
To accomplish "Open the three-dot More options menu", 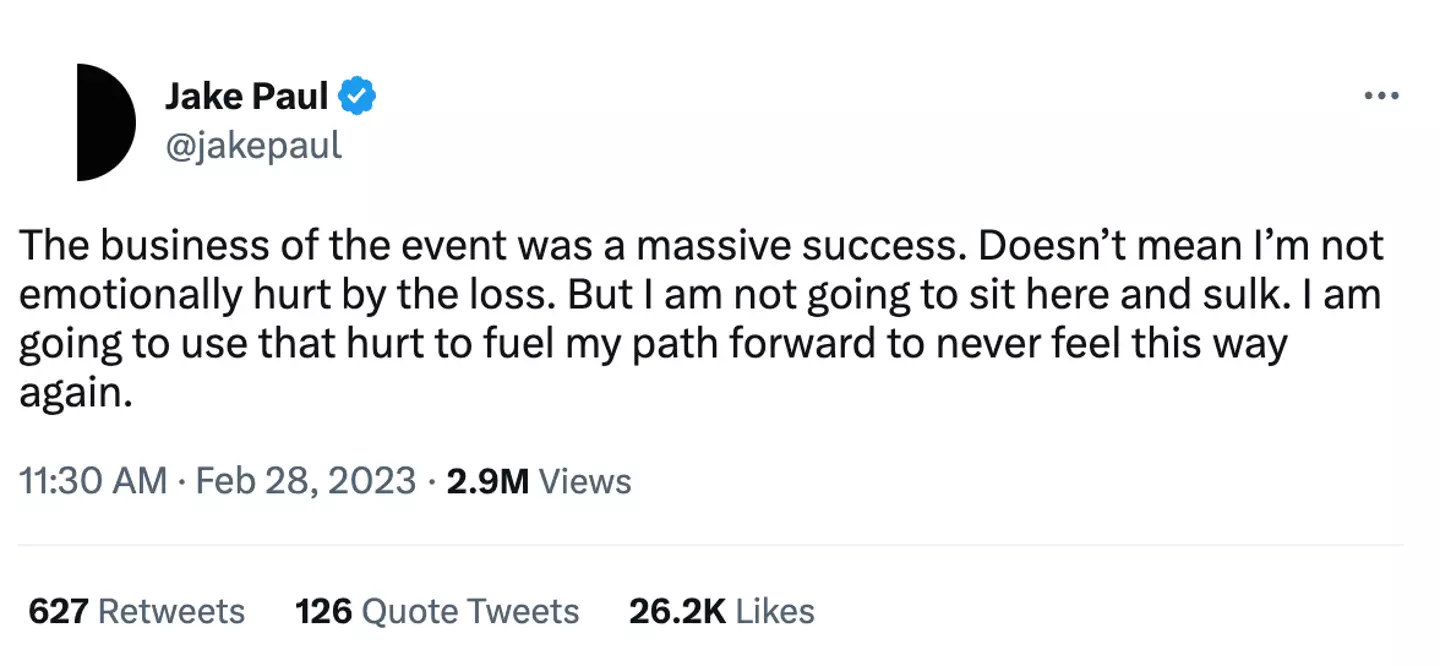I will click(x=1381, y=96).
